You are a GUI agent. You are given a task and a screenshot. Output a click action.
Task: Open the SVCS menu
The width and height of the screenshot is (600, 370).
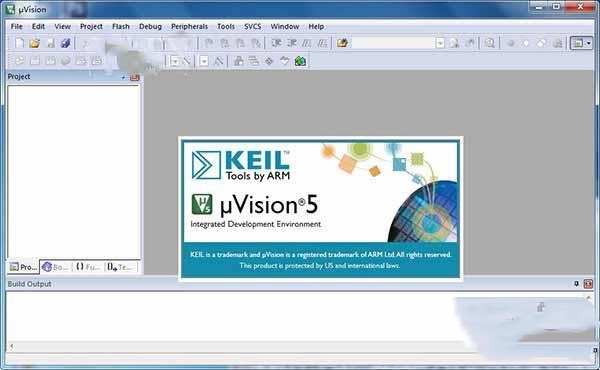pyautogui.click(x=253, y=26)
